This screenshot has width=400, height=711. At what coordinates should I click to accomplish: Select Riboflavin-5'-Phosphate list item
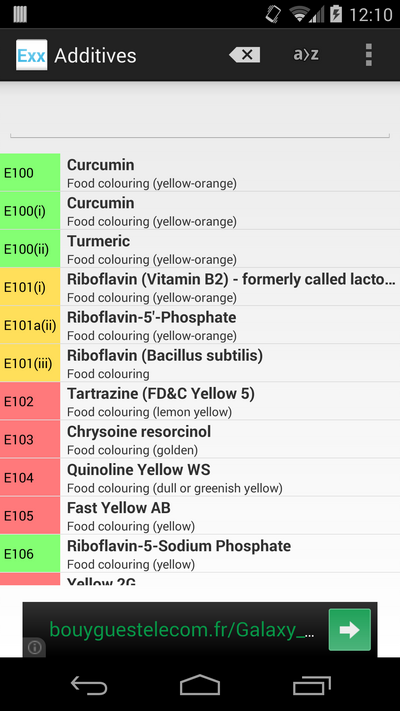pyautogui.click(x=200, y=325)
